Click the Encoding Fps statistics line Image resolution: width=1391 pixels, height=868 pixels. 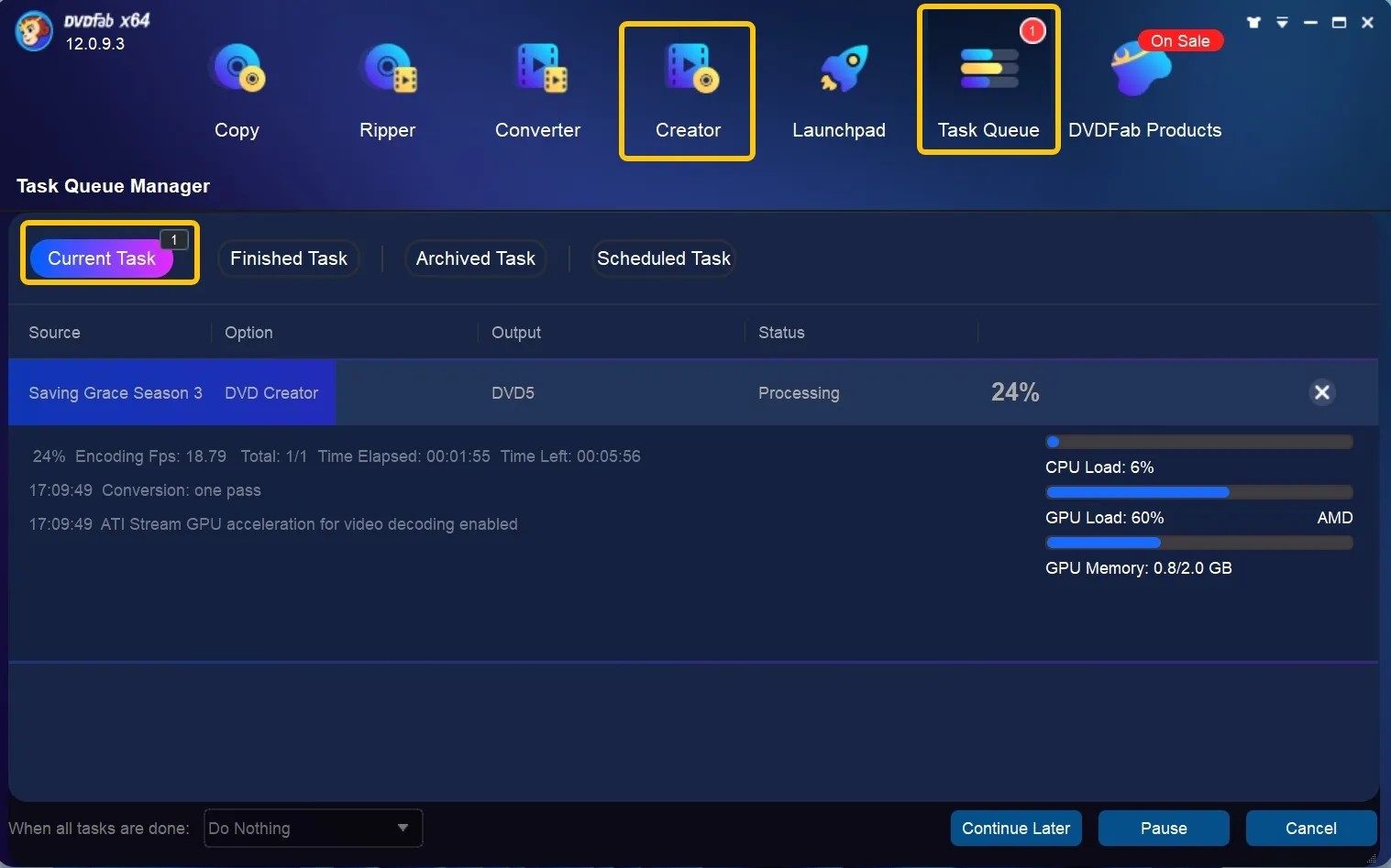337,456
